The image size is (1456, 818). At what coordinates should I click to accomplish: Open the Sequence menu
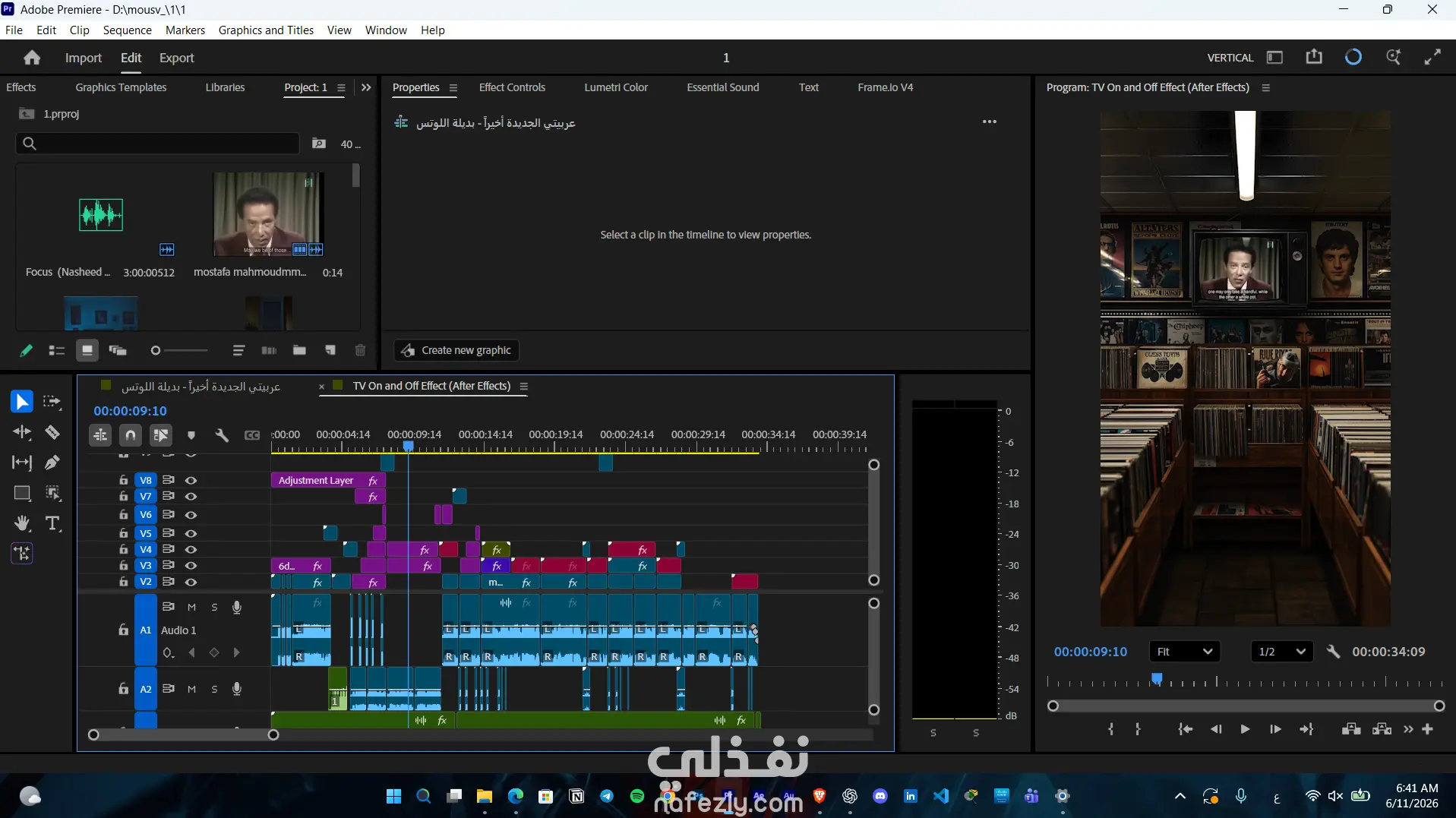127,30
